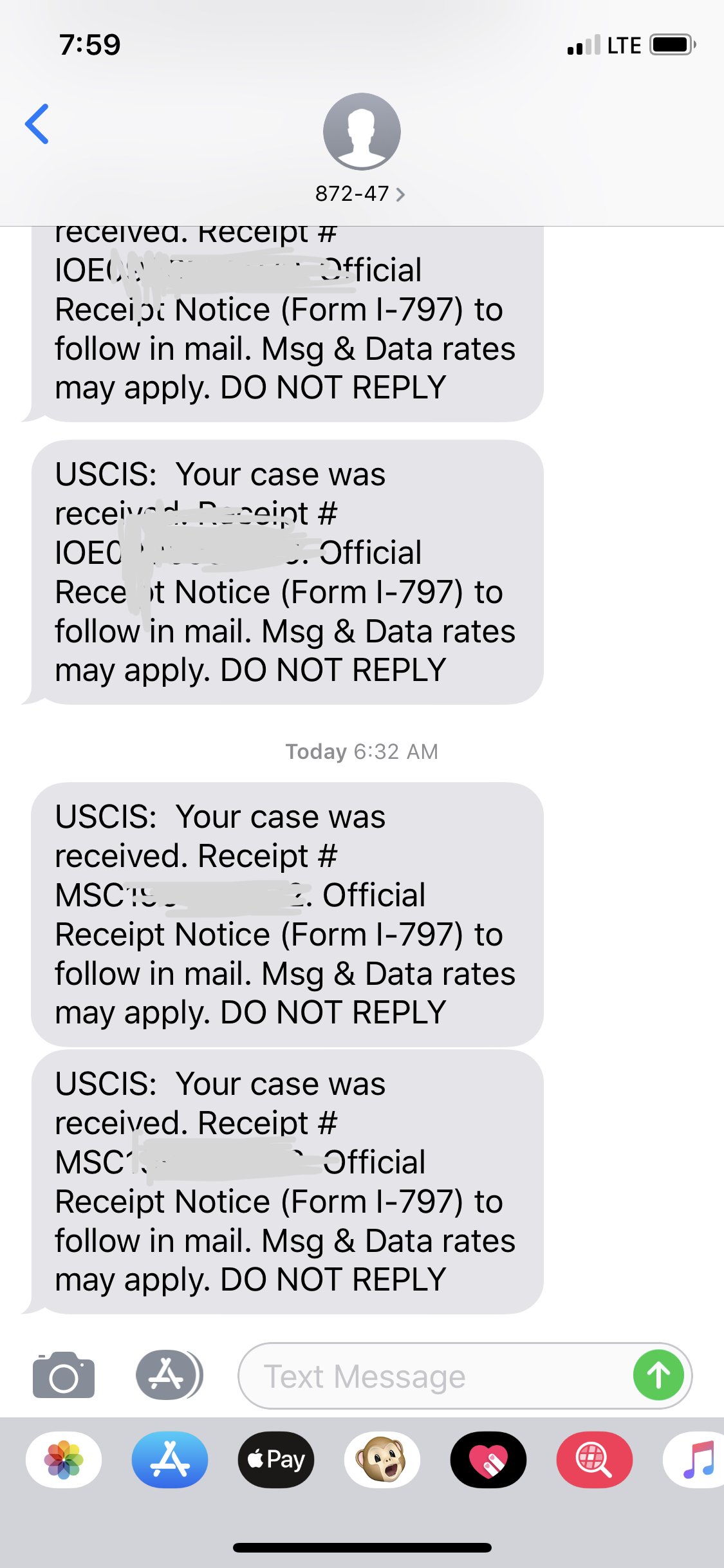Expand contact details for 872-47
This screenshot has width=724, height=1568.
click(x=360, y=194)
